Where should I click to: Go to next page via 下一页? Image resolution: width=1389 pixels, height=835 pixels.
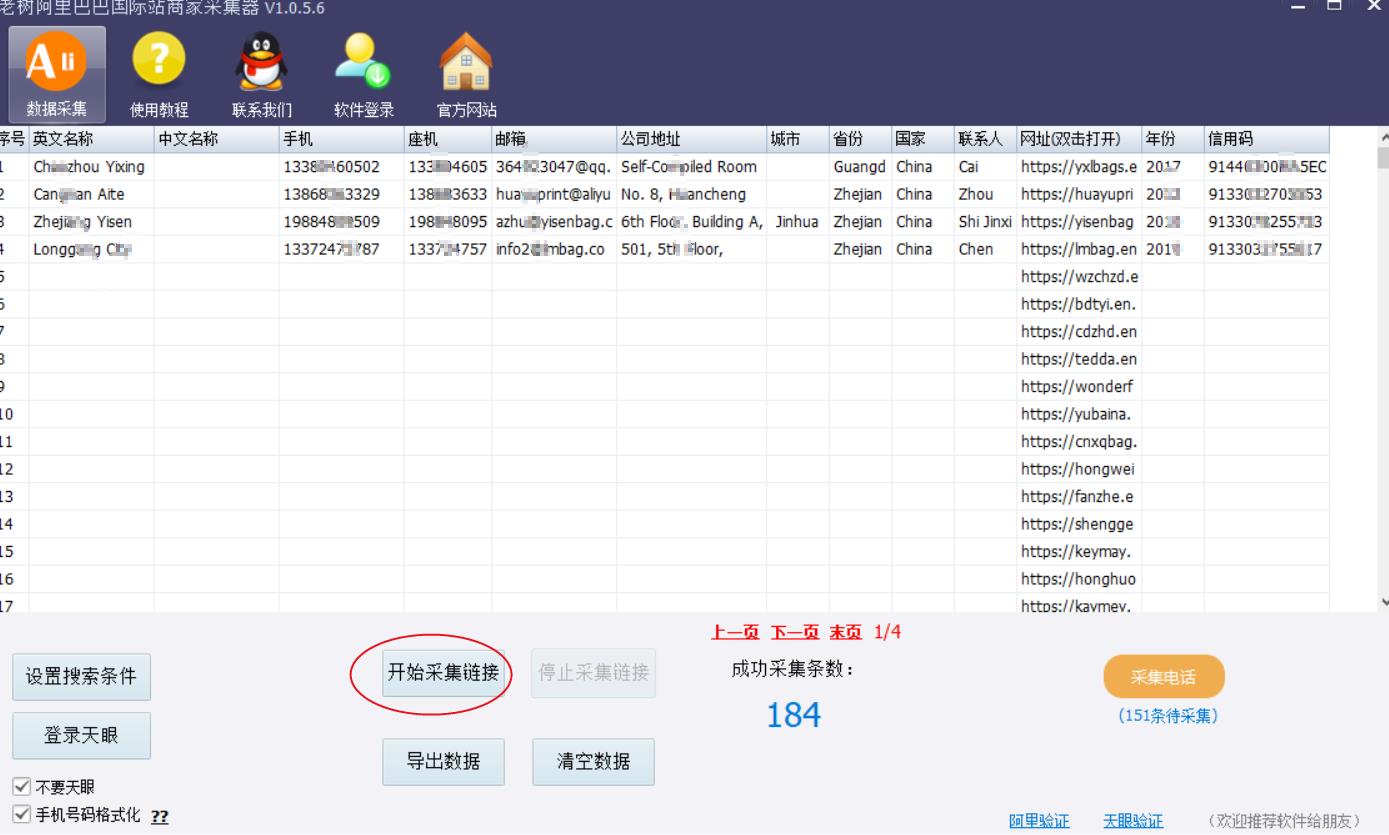pos(795,632)
